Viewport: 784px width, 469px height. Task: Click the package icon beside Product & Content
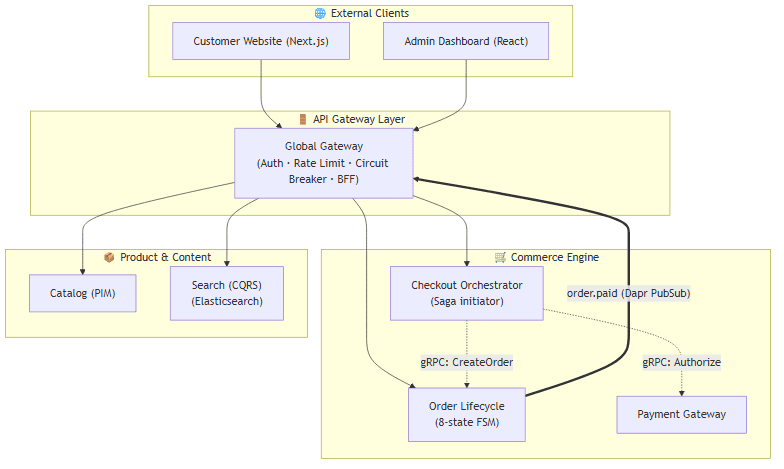point(109,257)
